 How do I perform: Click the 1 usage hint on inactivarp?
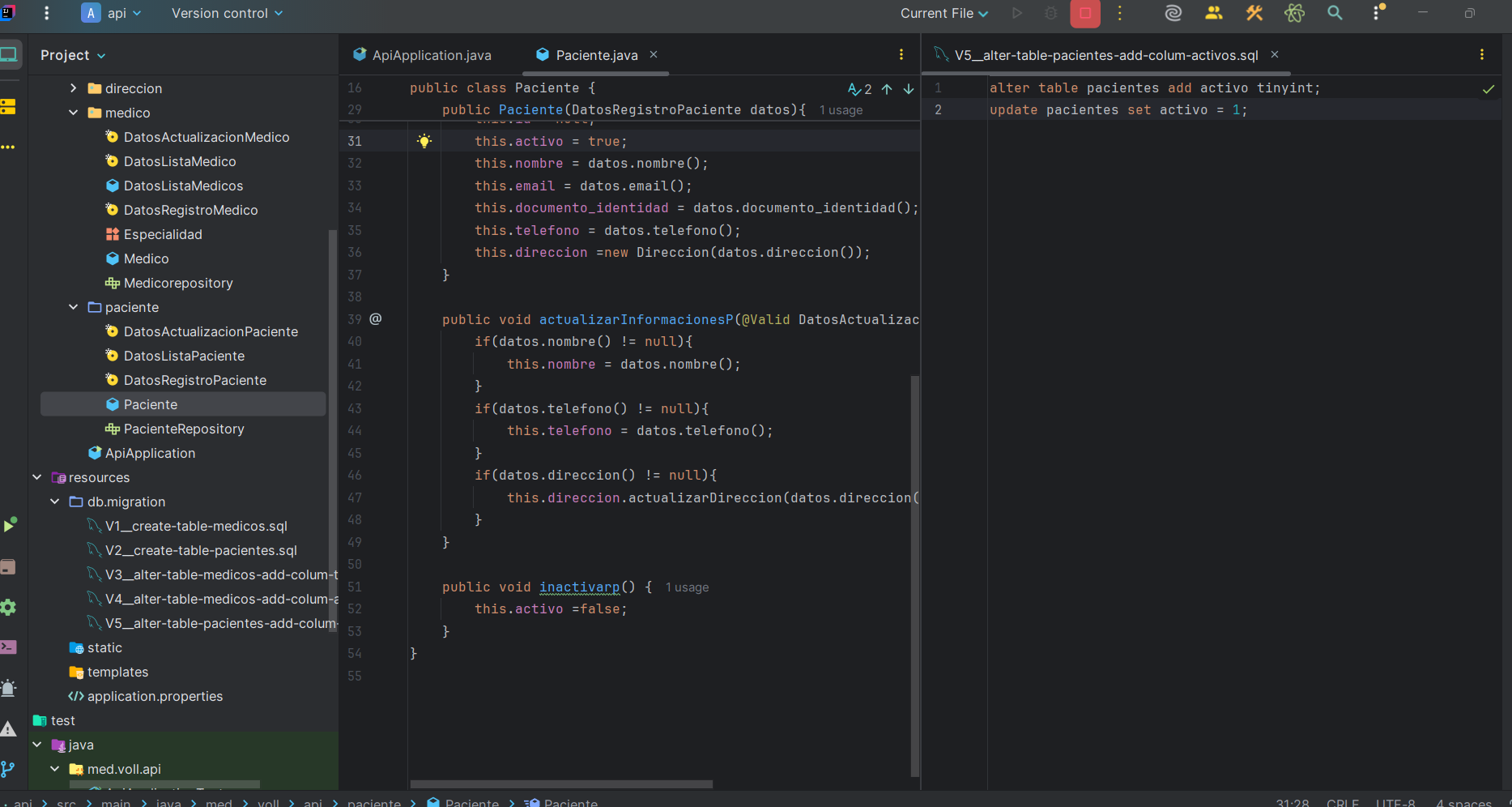(x=687, y=587)
